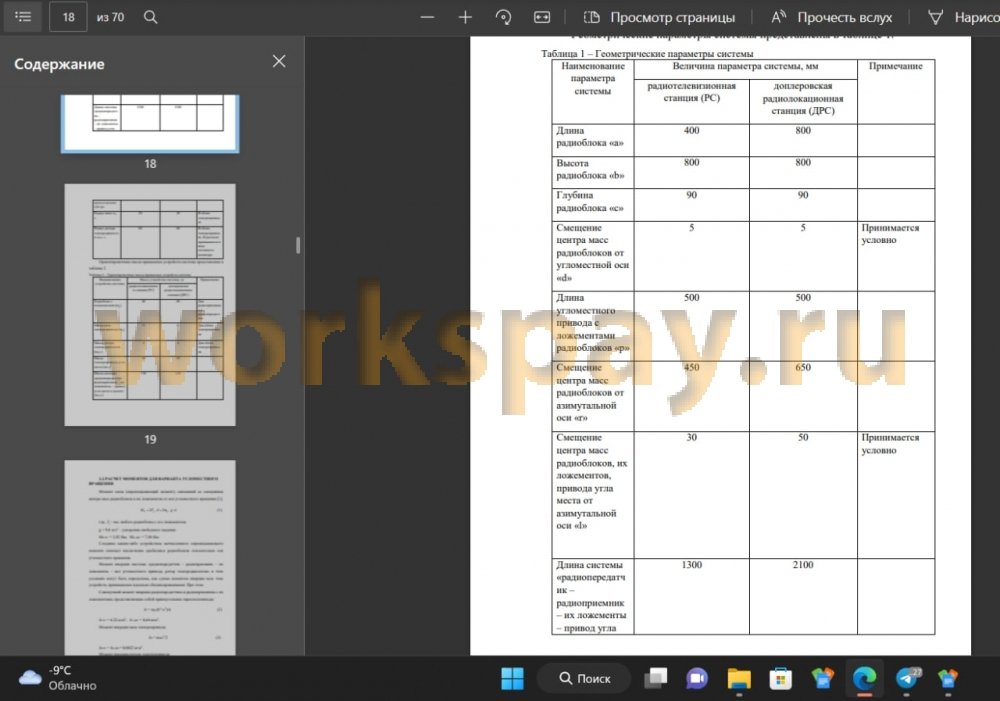Click the value 2100 in the table
This screenshot has width=1000, height=701.
click(x=803, y=565)
